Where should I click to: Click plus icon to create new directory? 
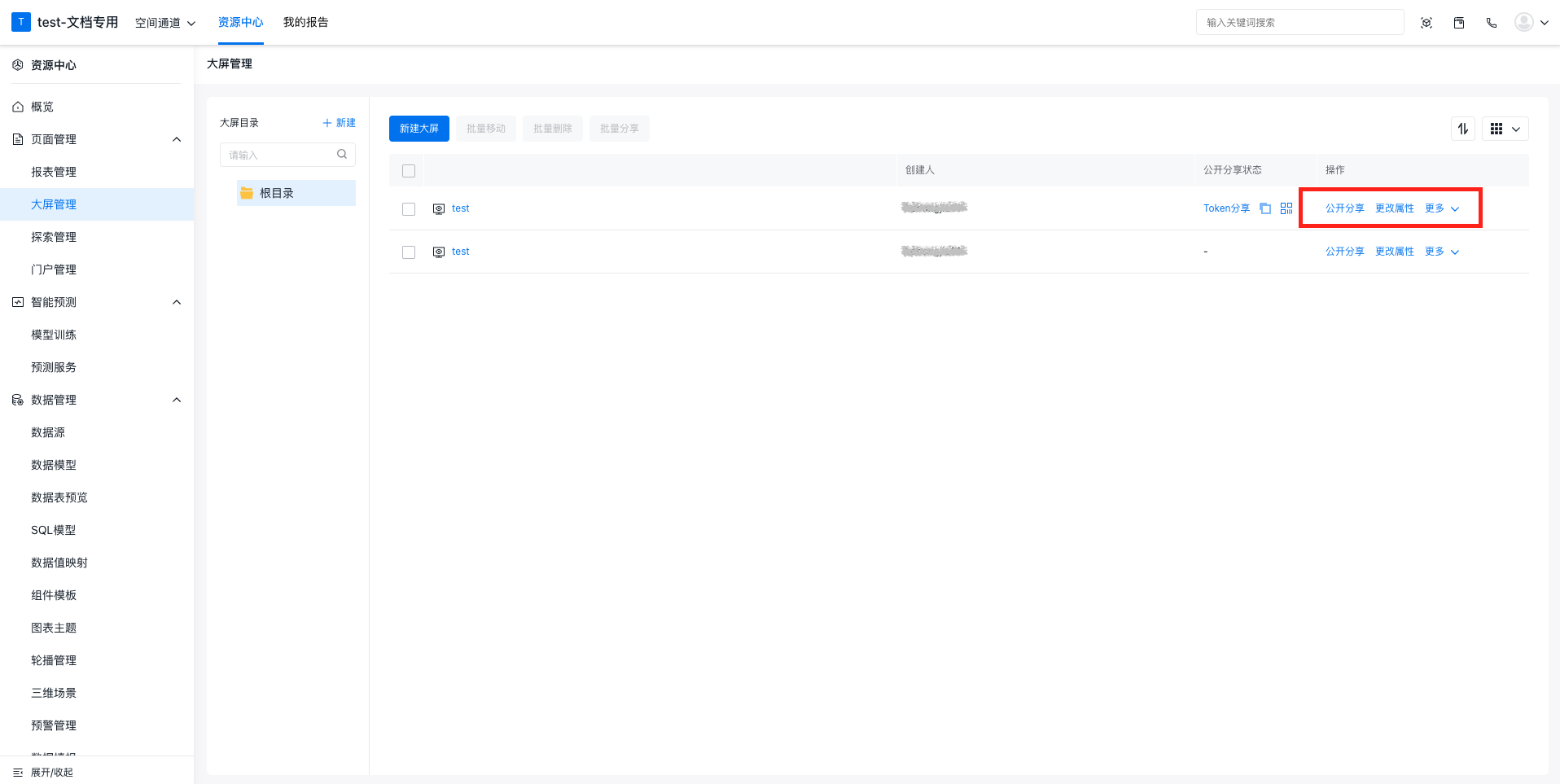coord(327,123)
